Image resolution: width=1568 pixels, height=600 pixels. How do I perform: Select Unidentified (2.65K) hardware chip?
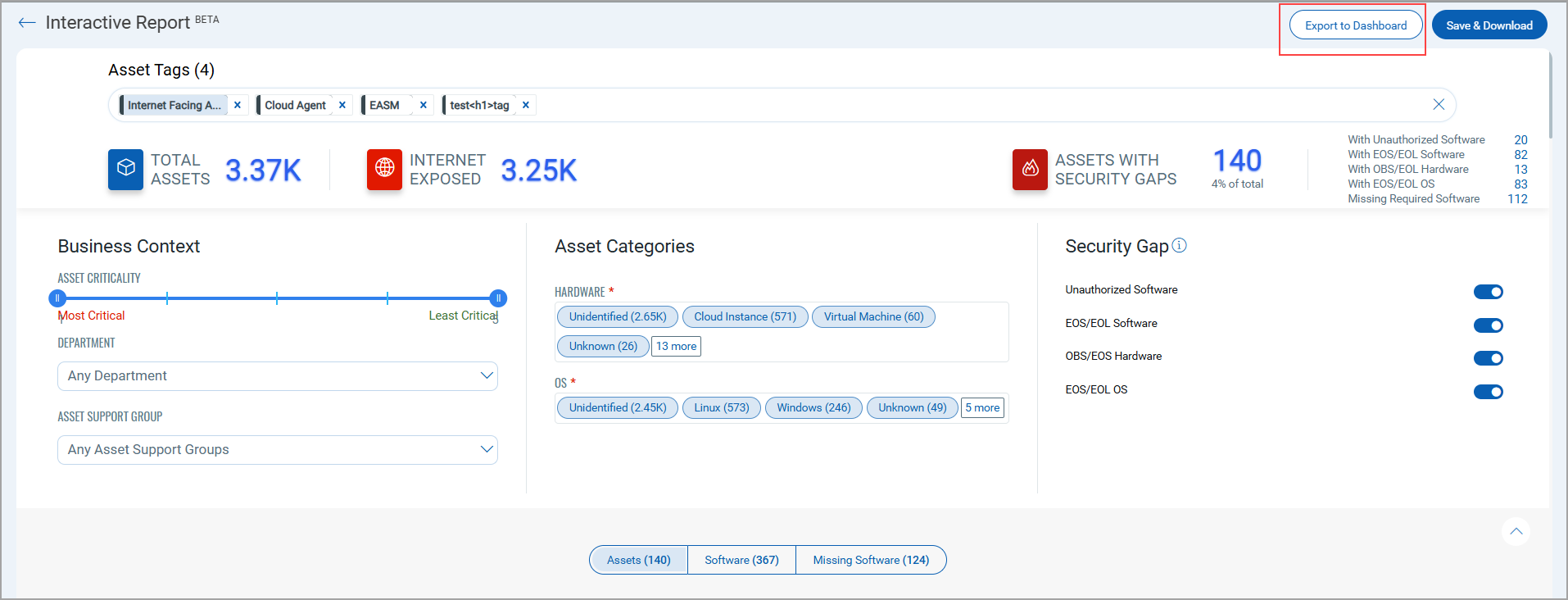click(618, 316)
